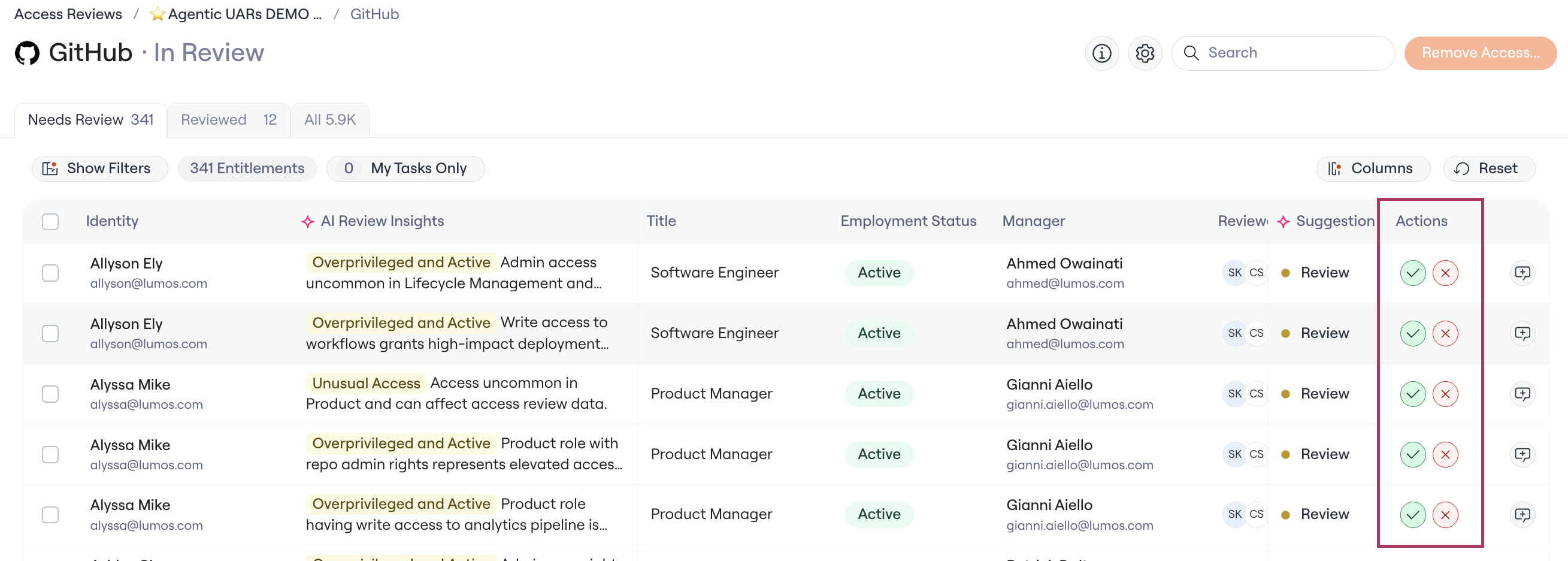Click into the Search field
Image resolution: width=1568 pixels, height=561 pixels.
click(1283, 53)
